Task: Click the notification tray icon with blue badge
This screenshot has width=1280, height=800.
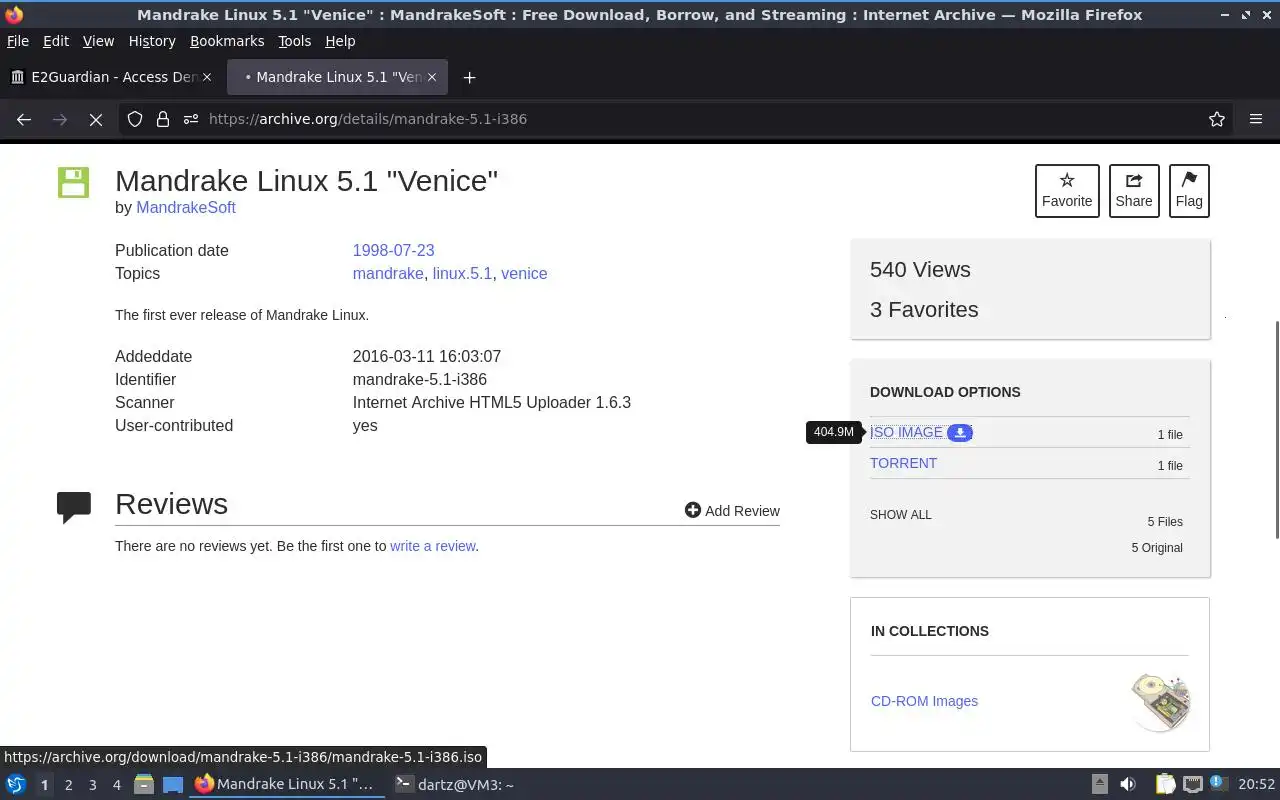Action: (1218, 784)
